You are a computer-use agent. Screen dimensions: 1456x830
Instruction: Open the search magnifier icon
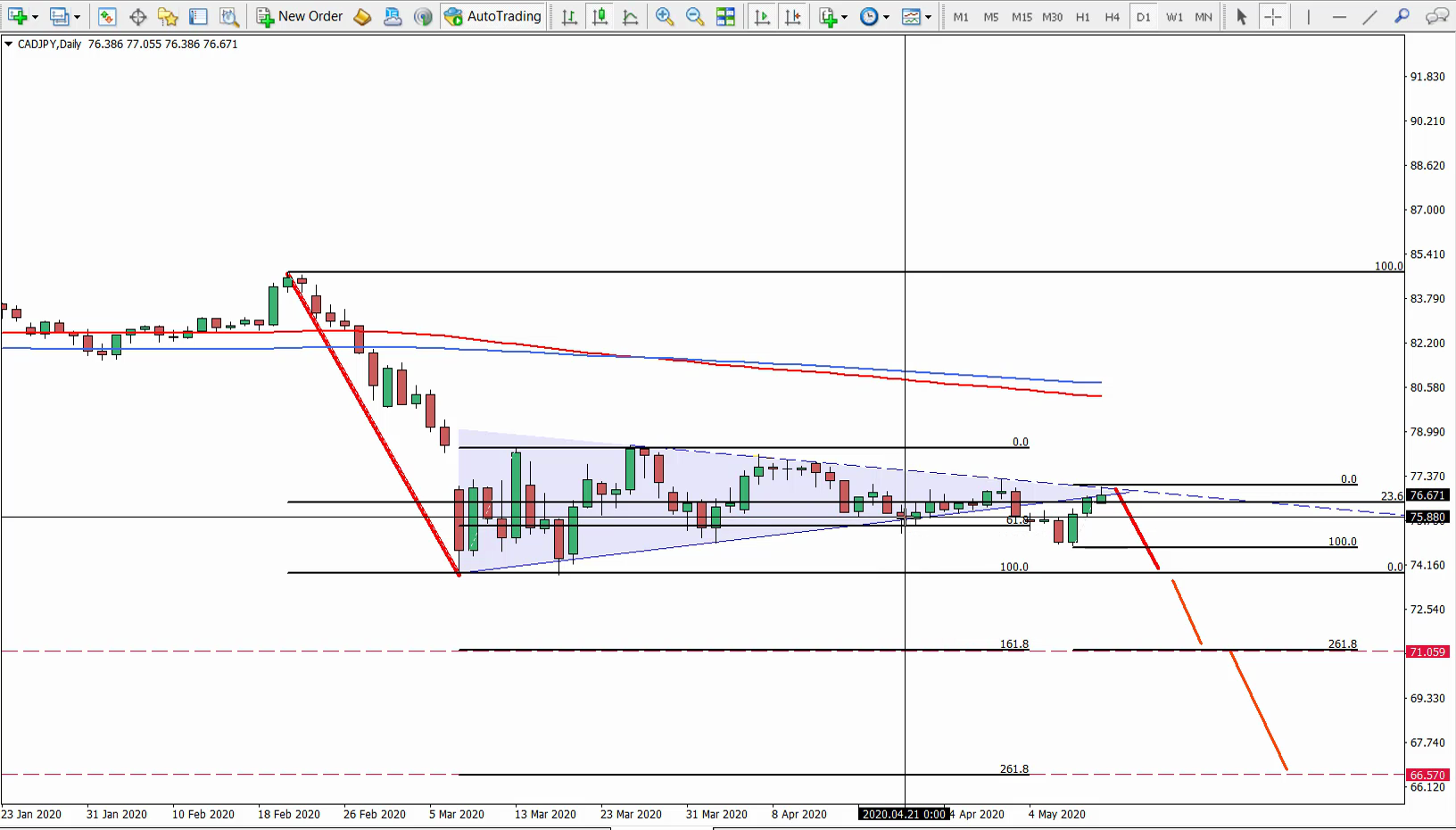(x=1402, y=16)
